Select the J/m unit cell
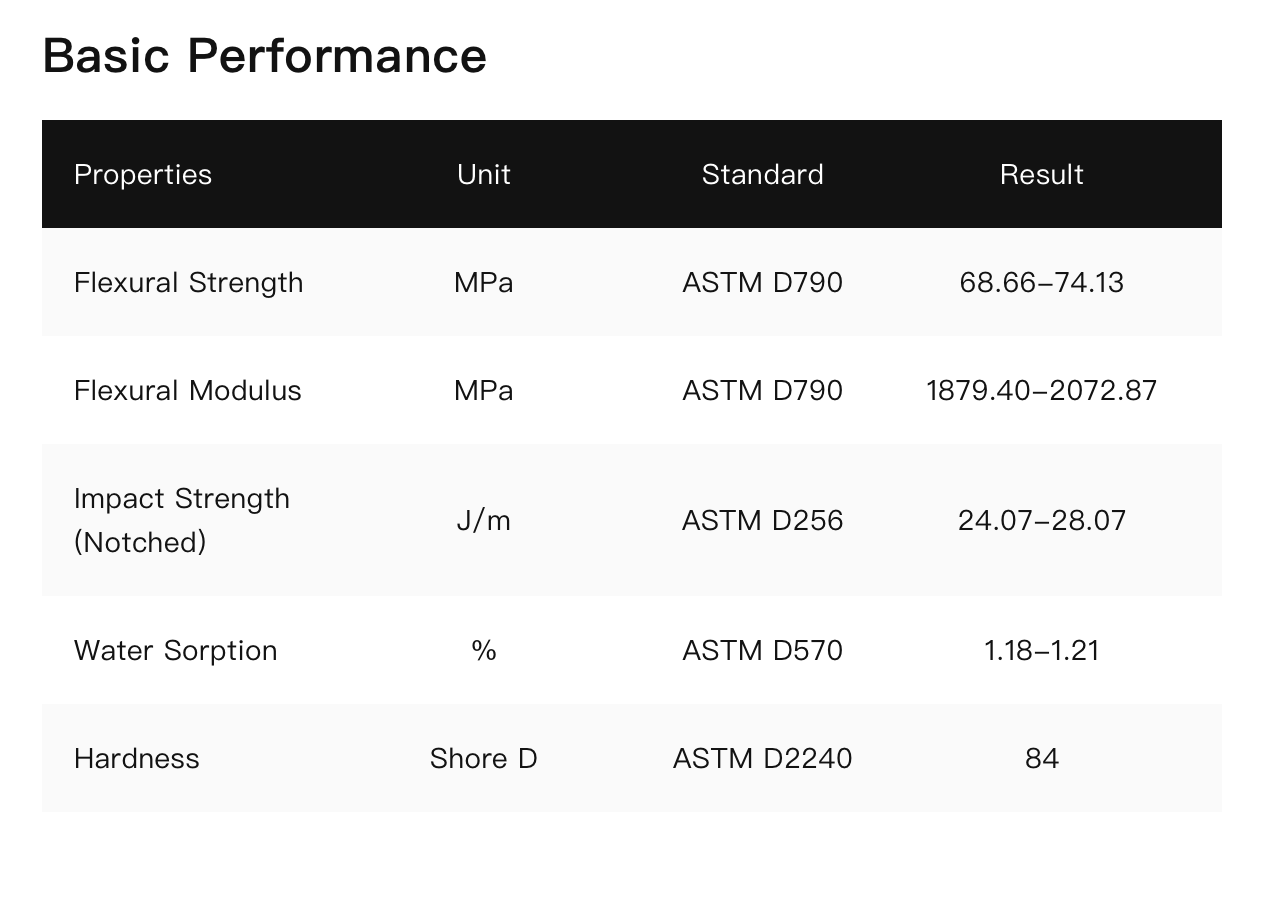 coord(484,521)
